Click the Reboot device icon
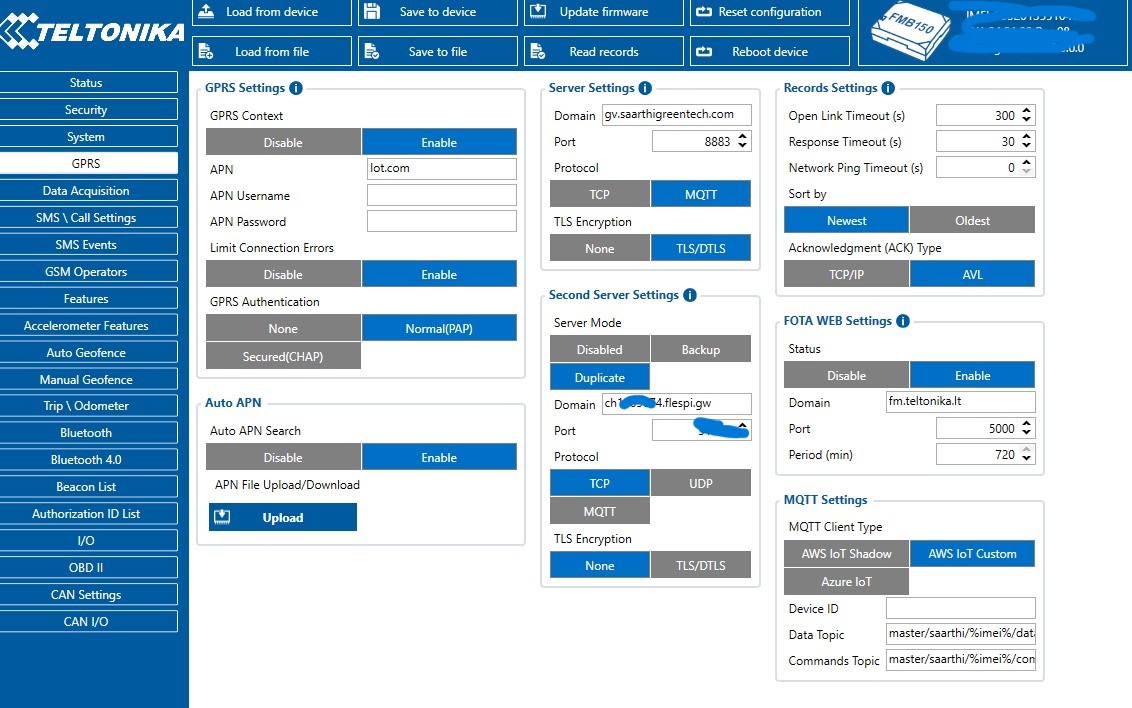 click(x=704, y=51)
